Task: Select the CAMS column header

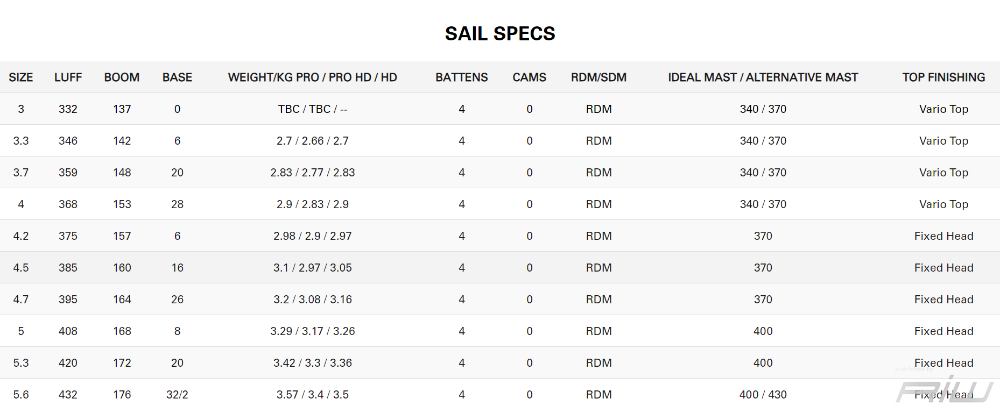Action: (x=529, y=77)
